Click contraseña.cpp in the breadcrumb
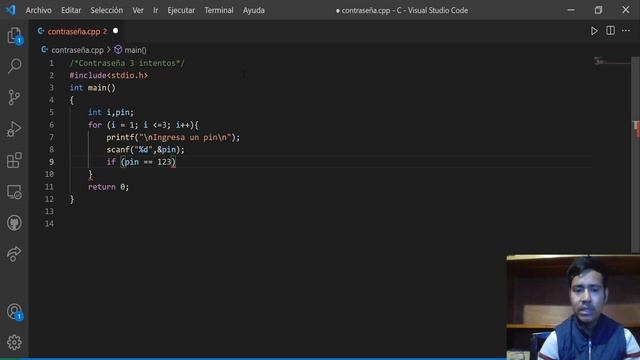Image resolution: width=640 pixels, height=360 pixels. point(77,50)
